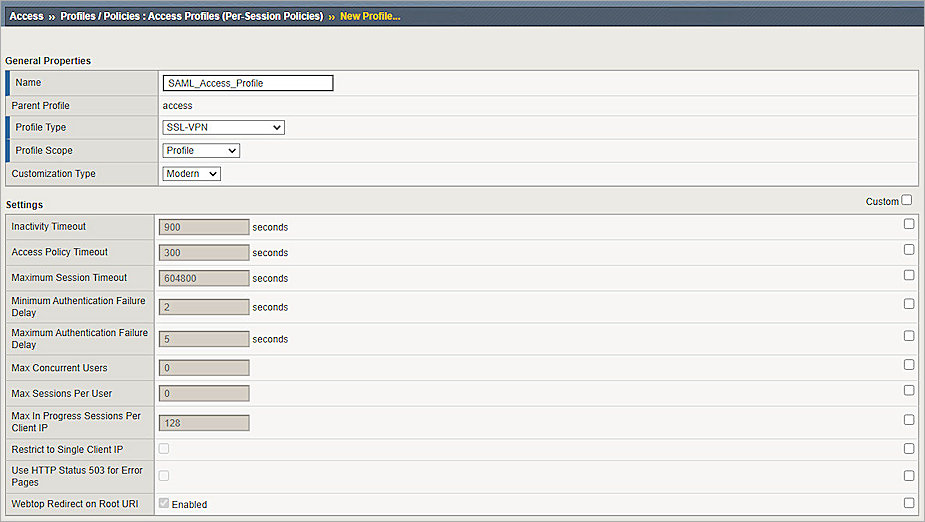The width and height of the screenshot is (925, 522).
Task: Enable custom Maximum Session Timeout checkbox
Action: (x=909, y=275)
